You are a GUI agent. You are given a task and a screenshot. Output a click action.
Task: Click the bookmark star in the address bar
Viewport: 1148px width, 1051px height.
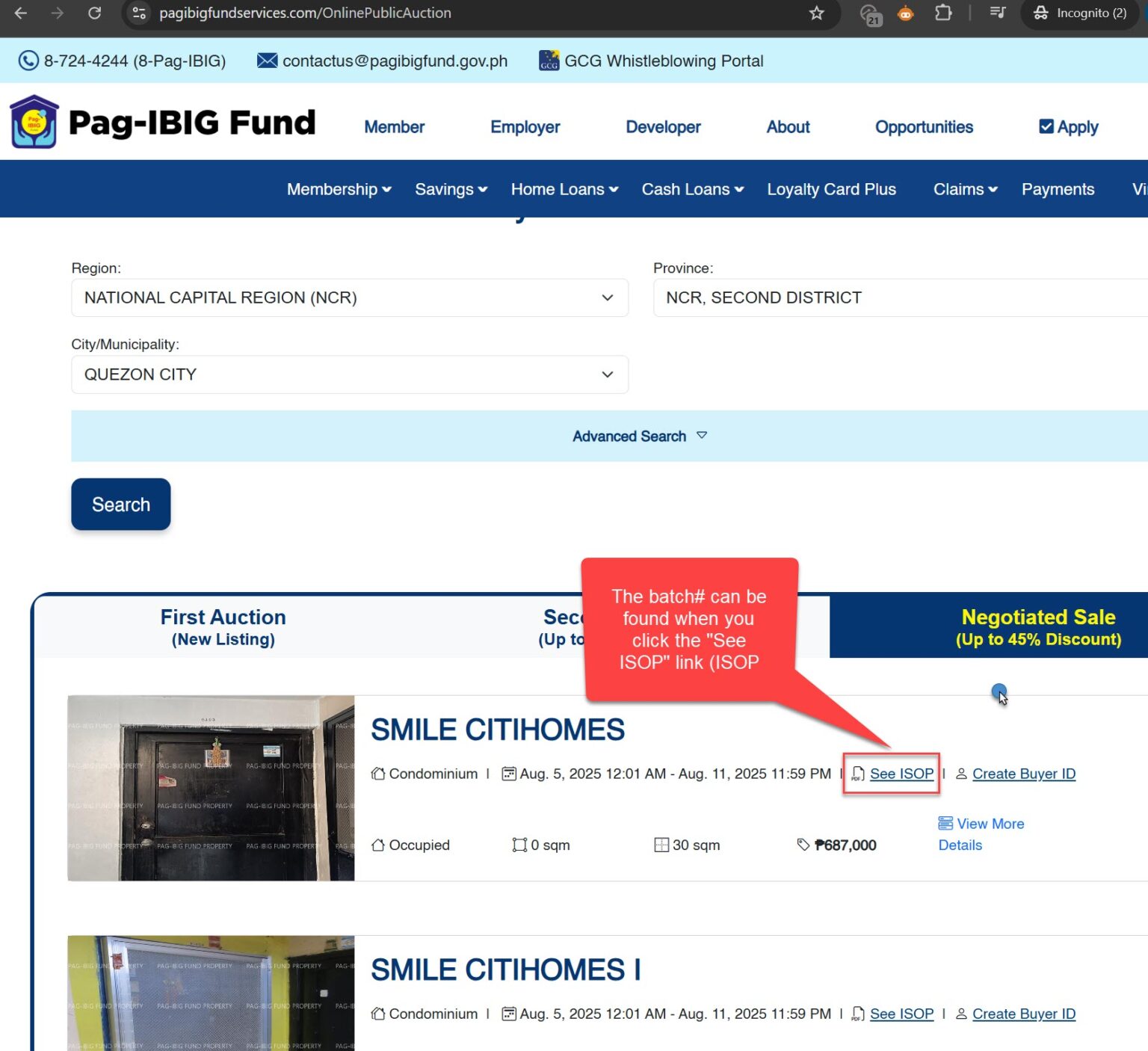[x=816, y=13]
